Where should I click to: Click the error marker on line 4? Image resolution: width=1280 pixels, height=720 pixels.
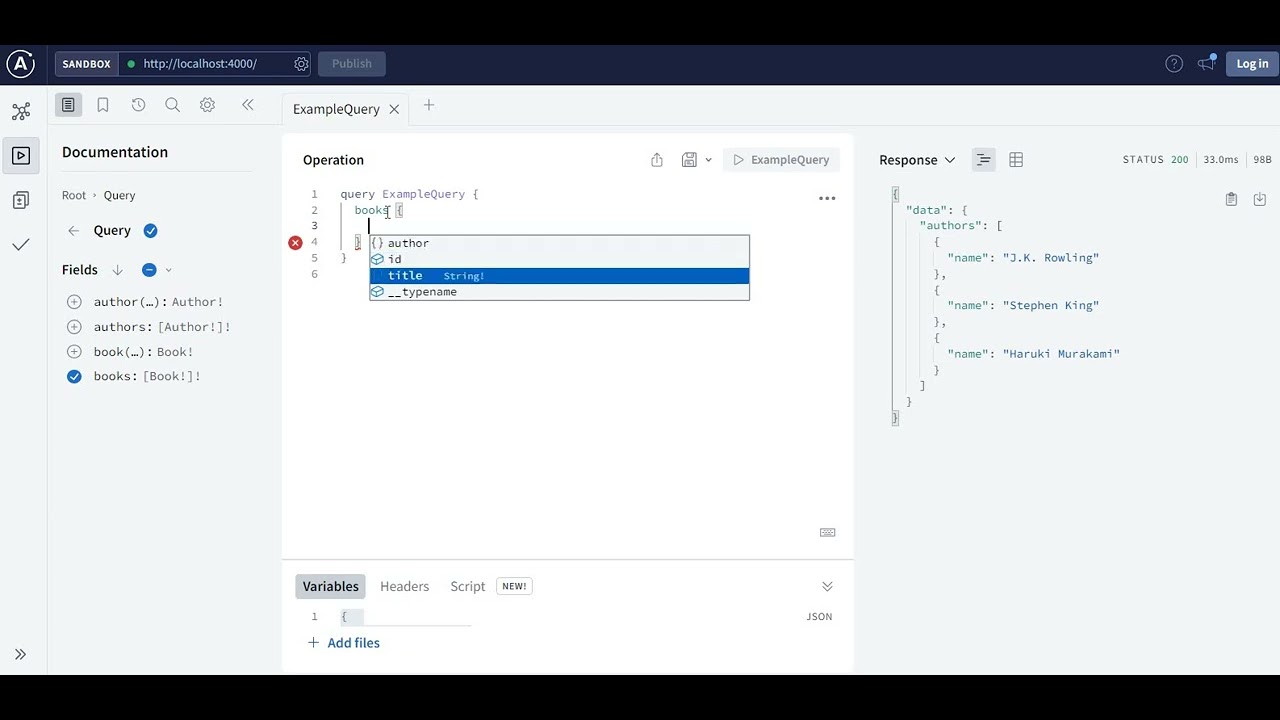(x=295, y=243)
